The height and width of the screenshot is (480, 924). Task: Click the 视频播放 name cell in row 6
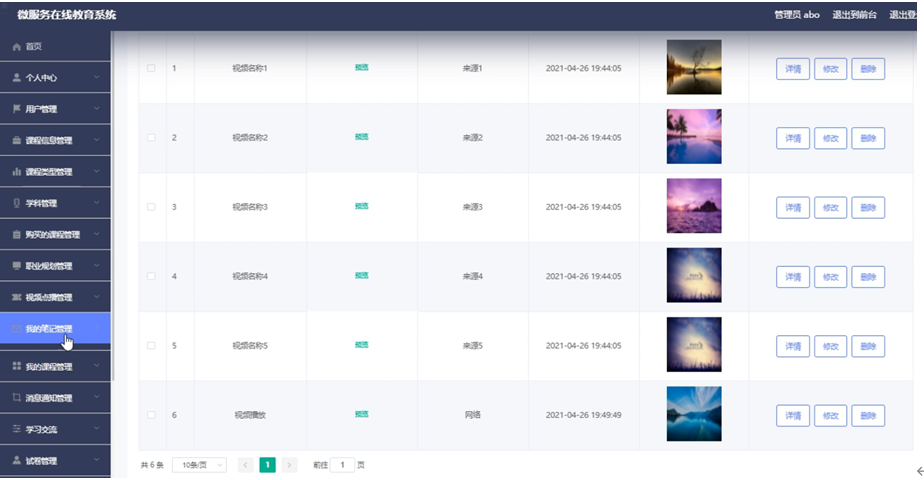[250, 415]
